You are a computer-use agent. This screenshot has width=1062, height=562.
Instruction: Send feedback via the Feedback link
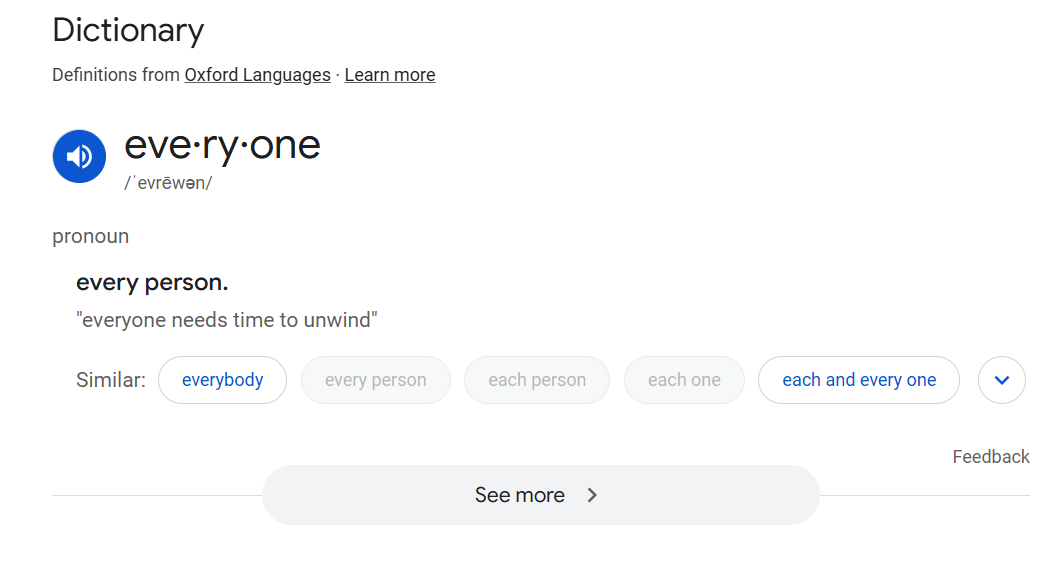991,456
